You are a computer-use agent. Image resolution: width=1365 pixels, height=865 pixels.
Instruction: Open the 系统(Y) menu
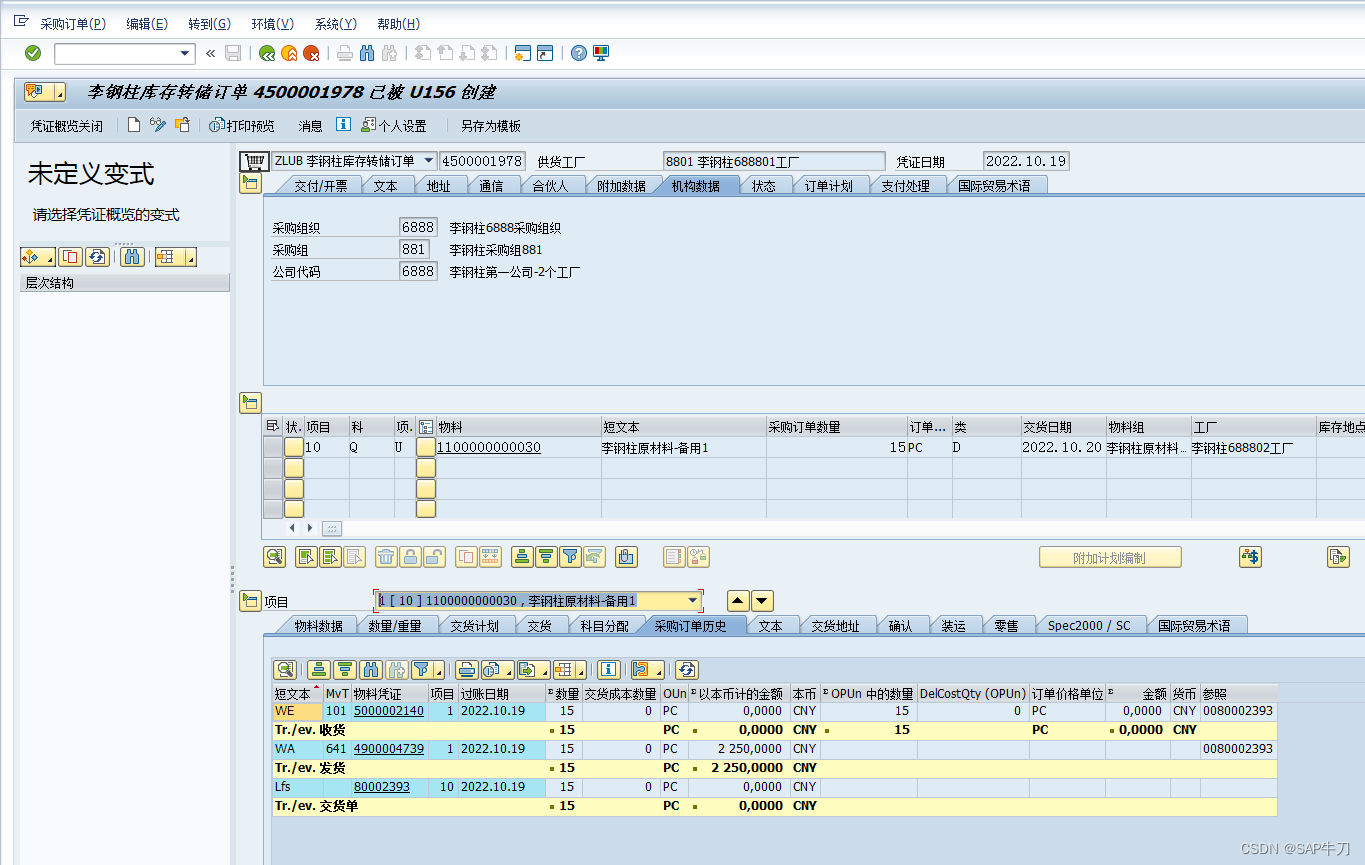[335, 24]
